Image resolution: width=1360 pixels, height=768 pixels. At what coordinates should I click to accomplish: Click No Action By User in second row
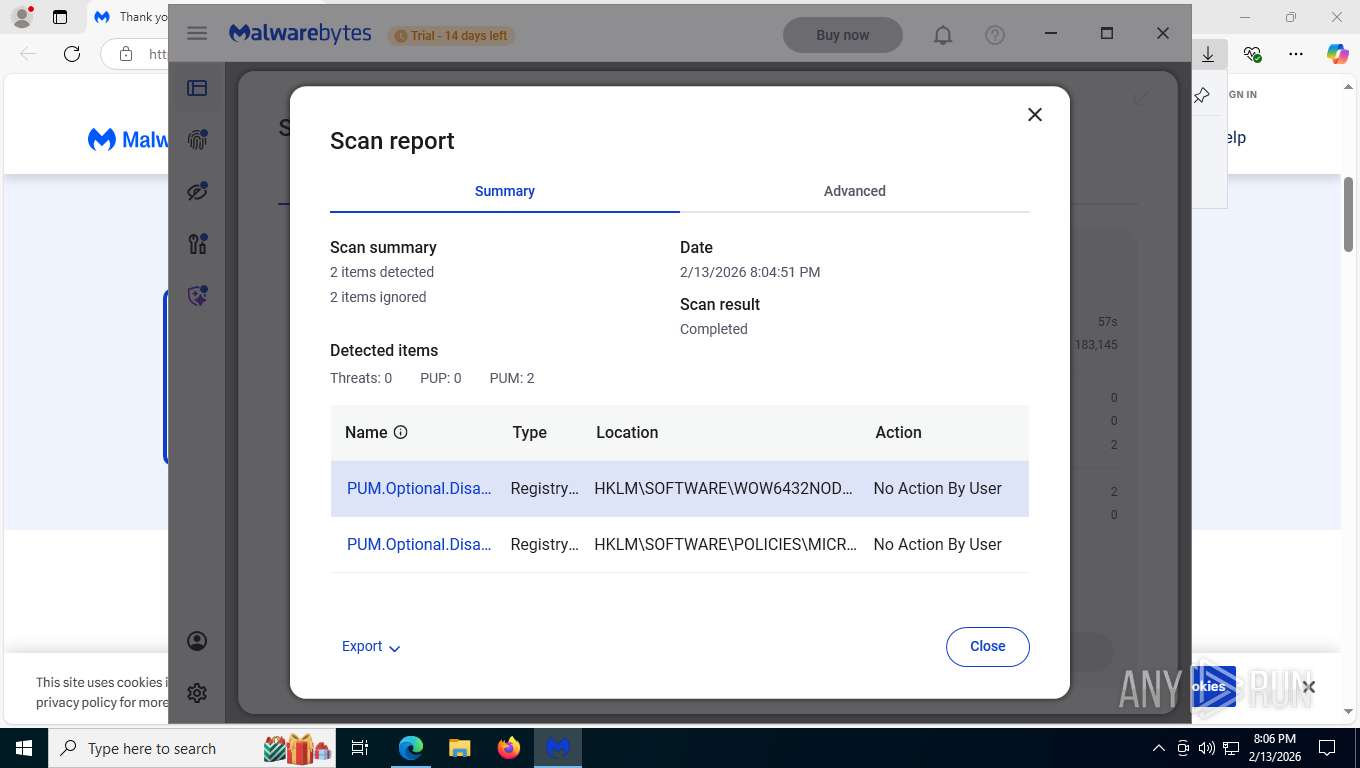pyautogui.click(x=937, y=544)
